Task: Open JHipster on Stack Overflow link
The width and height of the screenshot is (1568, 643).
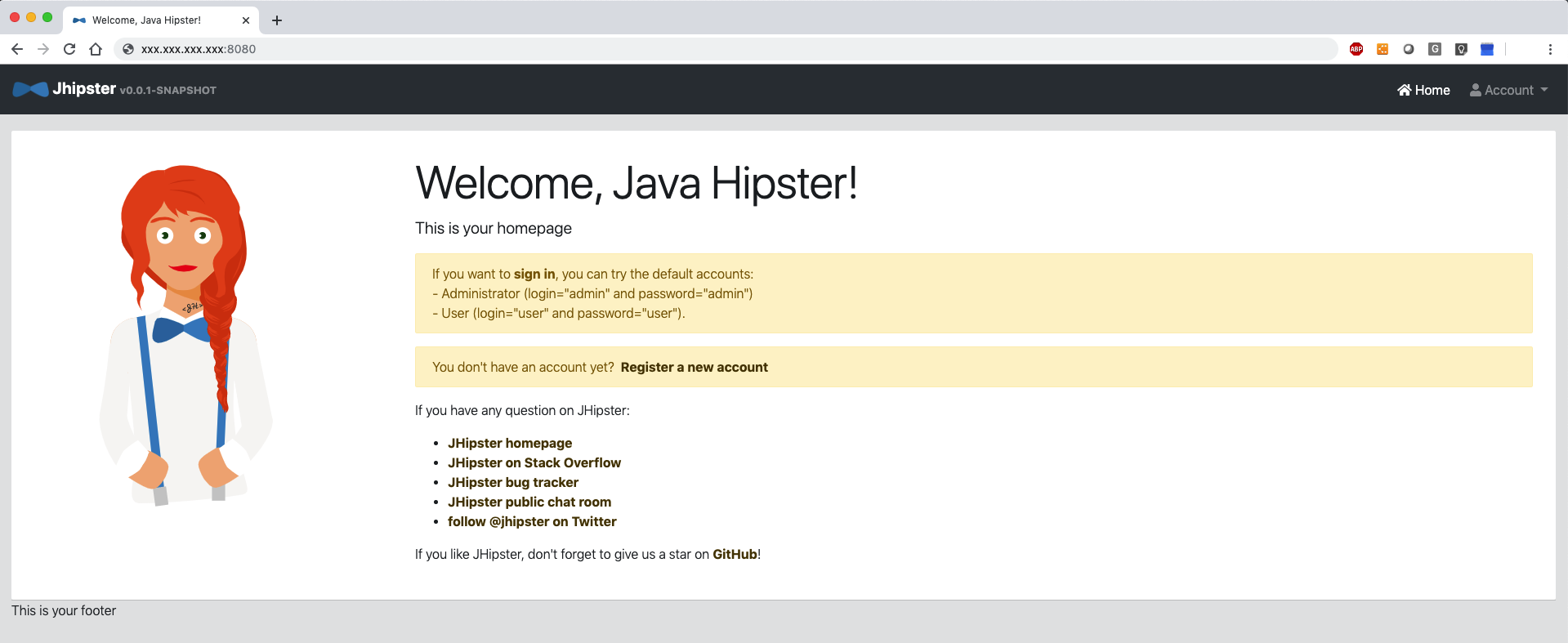Action: (x=534, y=462)
